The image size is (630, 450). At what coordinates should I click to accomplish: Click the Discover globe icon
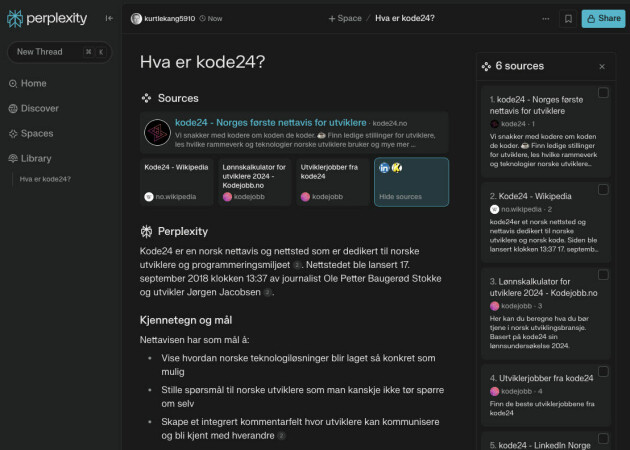[x=13, y=108]
